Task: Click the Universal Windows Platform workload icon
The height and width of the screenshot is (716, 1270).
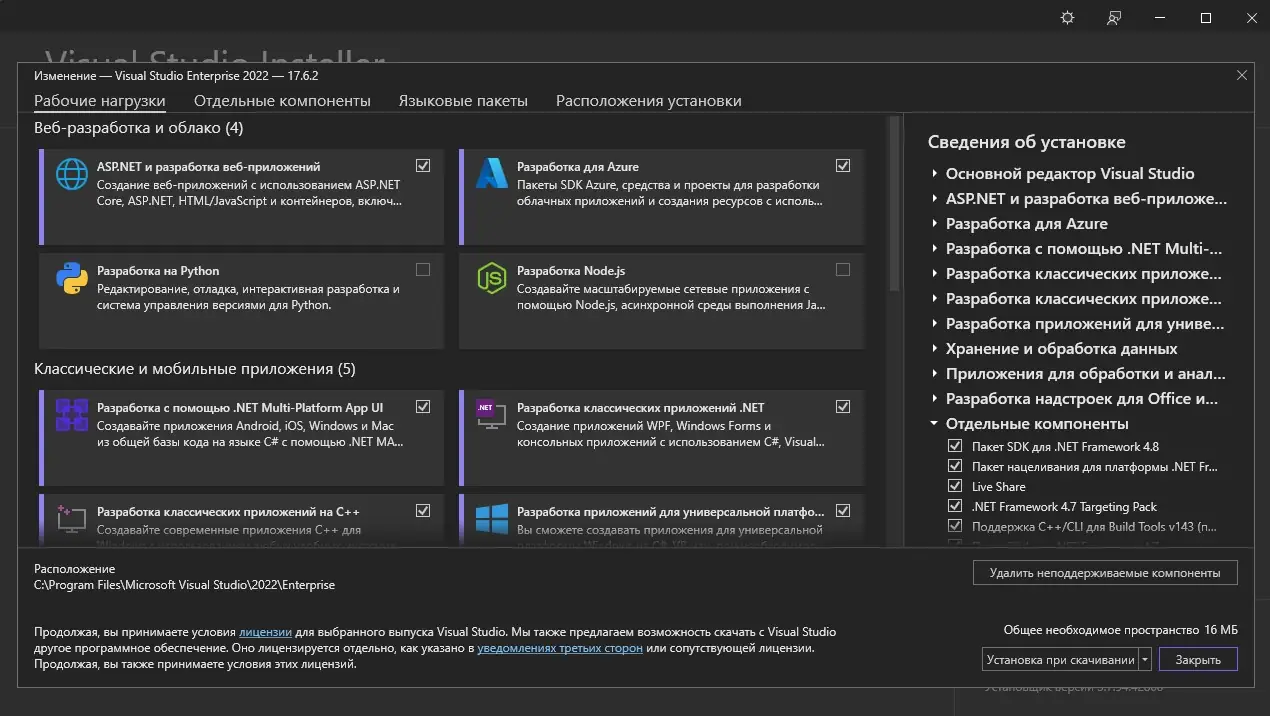Action: 492,518
